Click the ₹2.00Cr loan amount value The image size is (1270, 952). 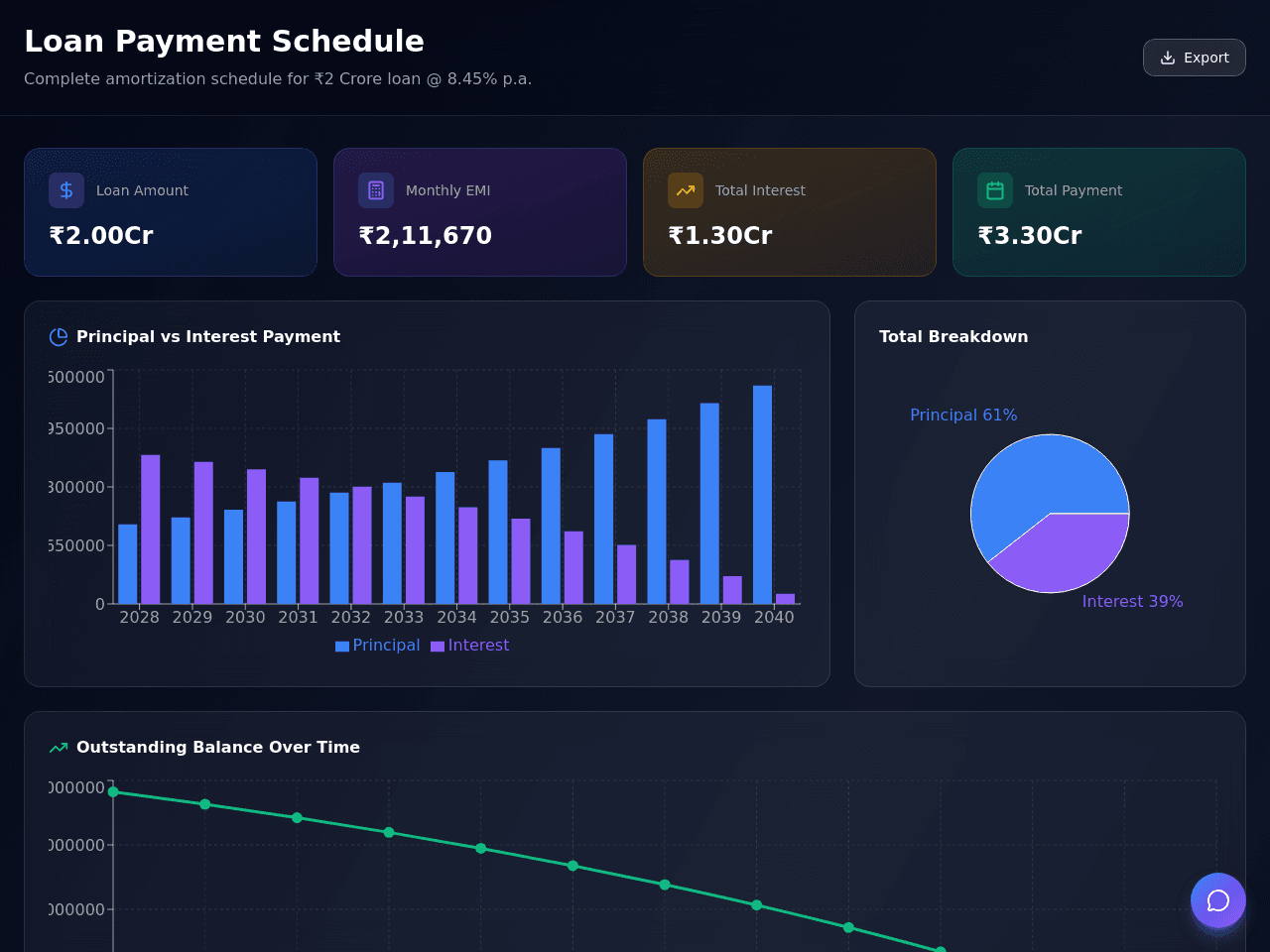(x=101, y=236)
